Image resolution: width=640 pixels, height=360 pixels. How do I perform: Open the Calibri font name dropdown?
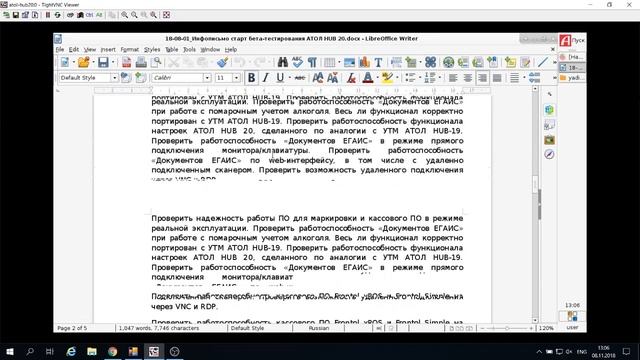207,78
